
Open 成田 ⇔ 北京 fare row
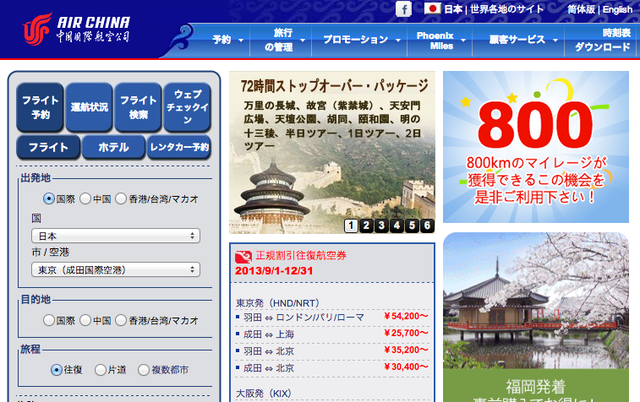tap(268, 368)
